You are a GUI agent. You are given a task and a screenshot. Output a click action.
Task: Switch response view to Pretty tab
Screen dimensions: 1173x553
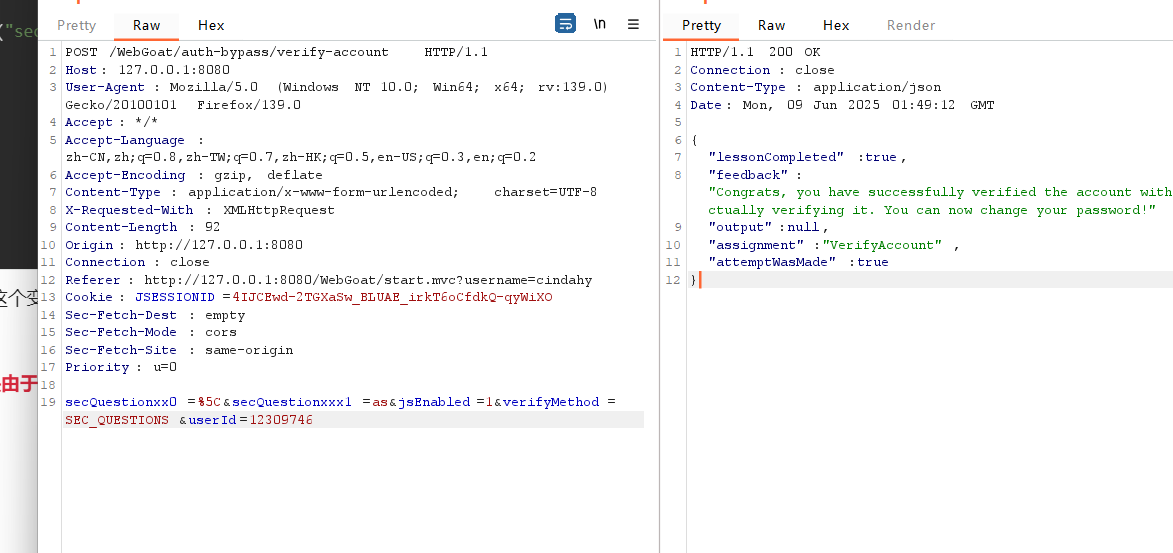701,25
